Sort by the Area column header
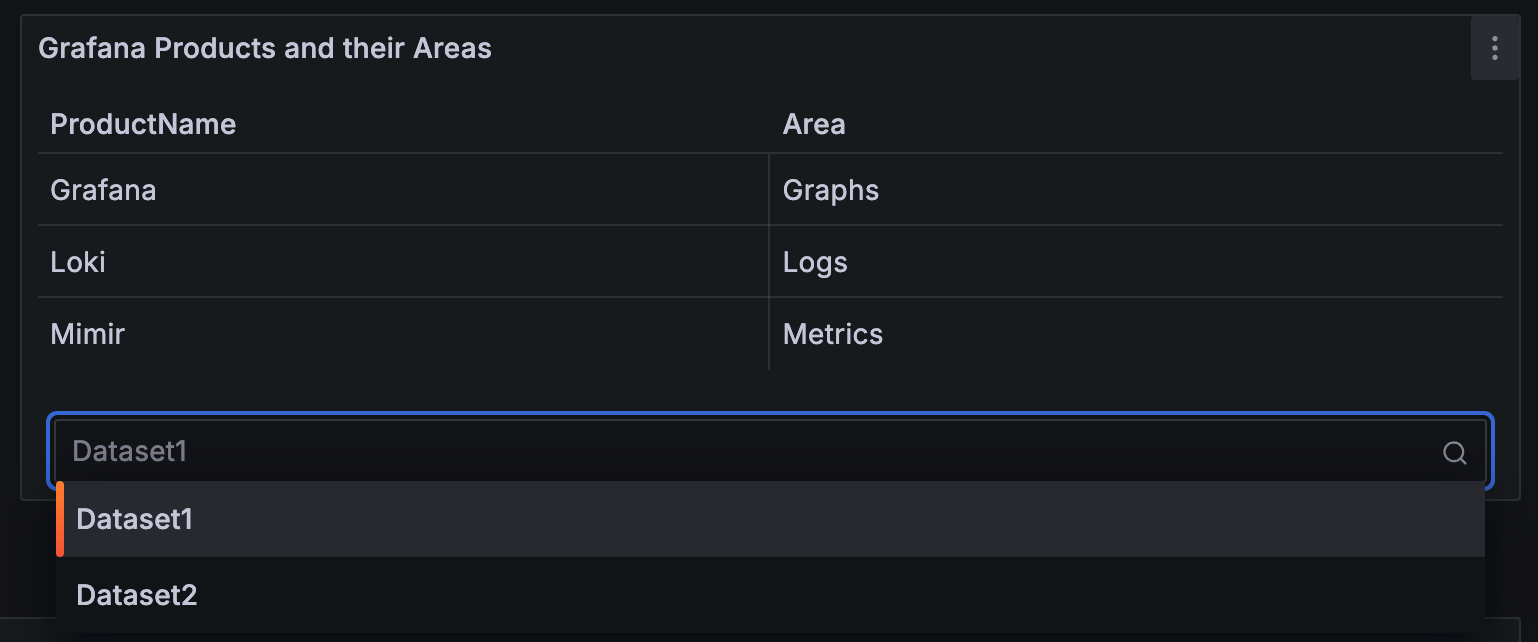 tap(814, 124)
